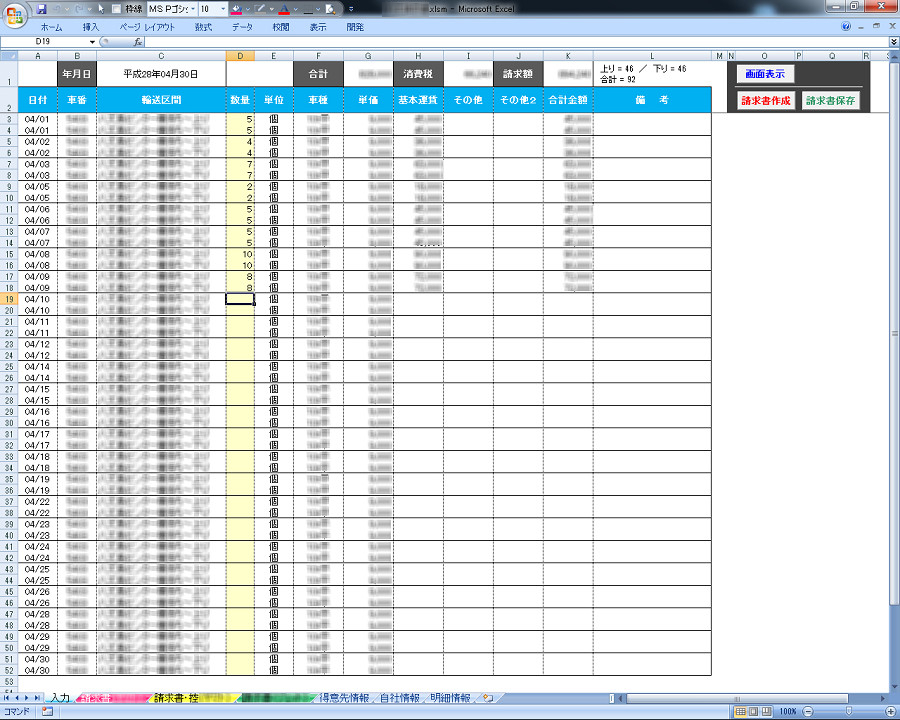
Task: Switch to Page Layout view in status bar
Action: (752, 711)
